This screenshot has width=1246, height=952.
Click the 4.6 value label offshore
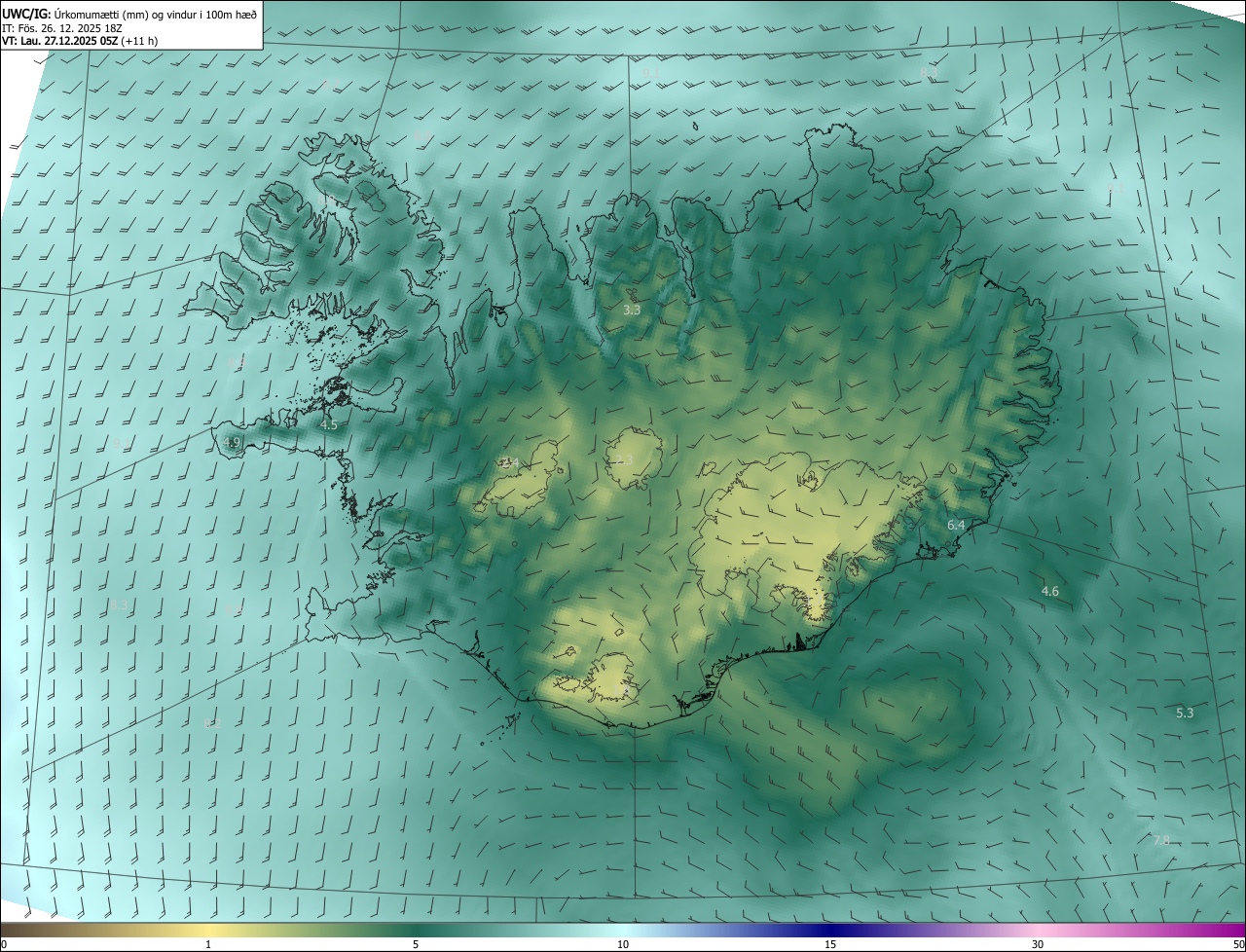pos(1049,591)
